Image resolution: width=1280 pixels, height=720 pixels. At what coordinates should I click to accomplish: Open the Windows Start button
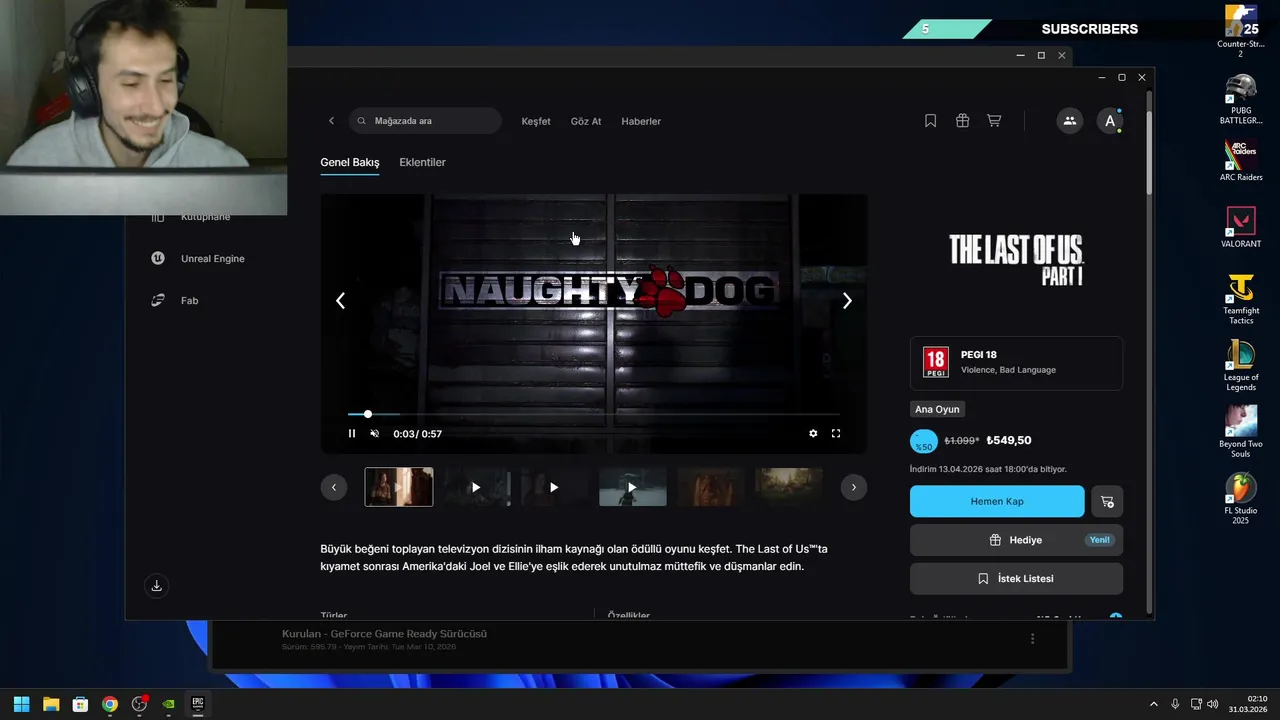[x=21, y=704]
